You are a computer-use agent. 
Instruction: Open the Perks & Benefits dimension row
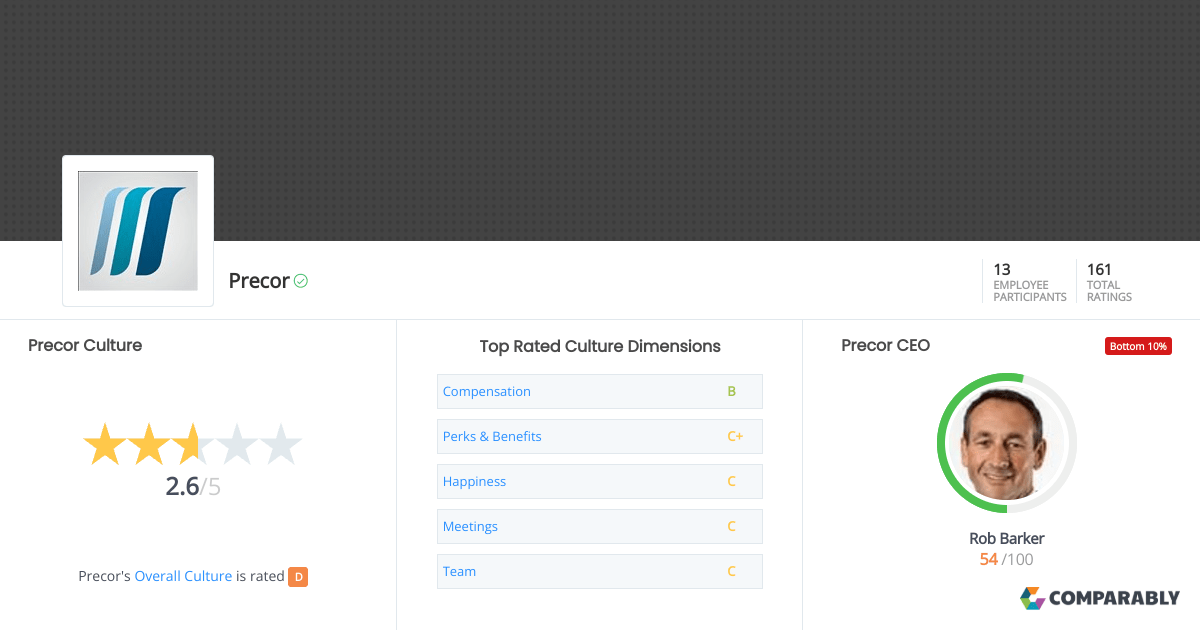(600, 436)
